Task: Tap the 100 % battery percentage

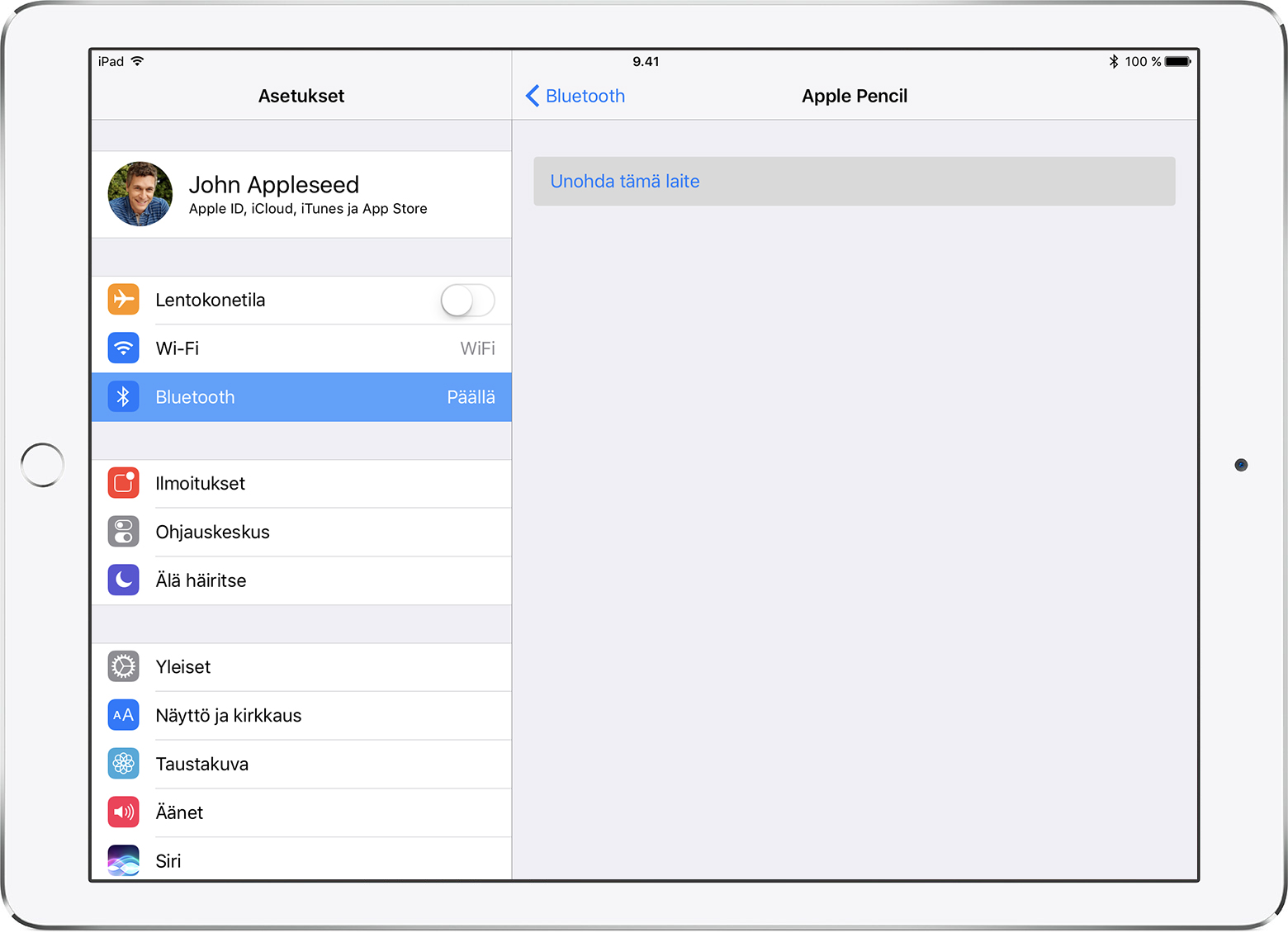Action: pyautogui.click(x=1143, y=61)
